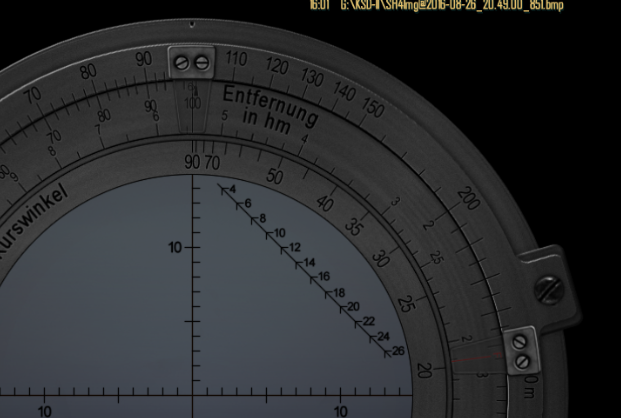Click the file path text ending in 851.bmp
The width and height of the screenshot is (621, 418).
pyautogui.click(x=452, y=5)
